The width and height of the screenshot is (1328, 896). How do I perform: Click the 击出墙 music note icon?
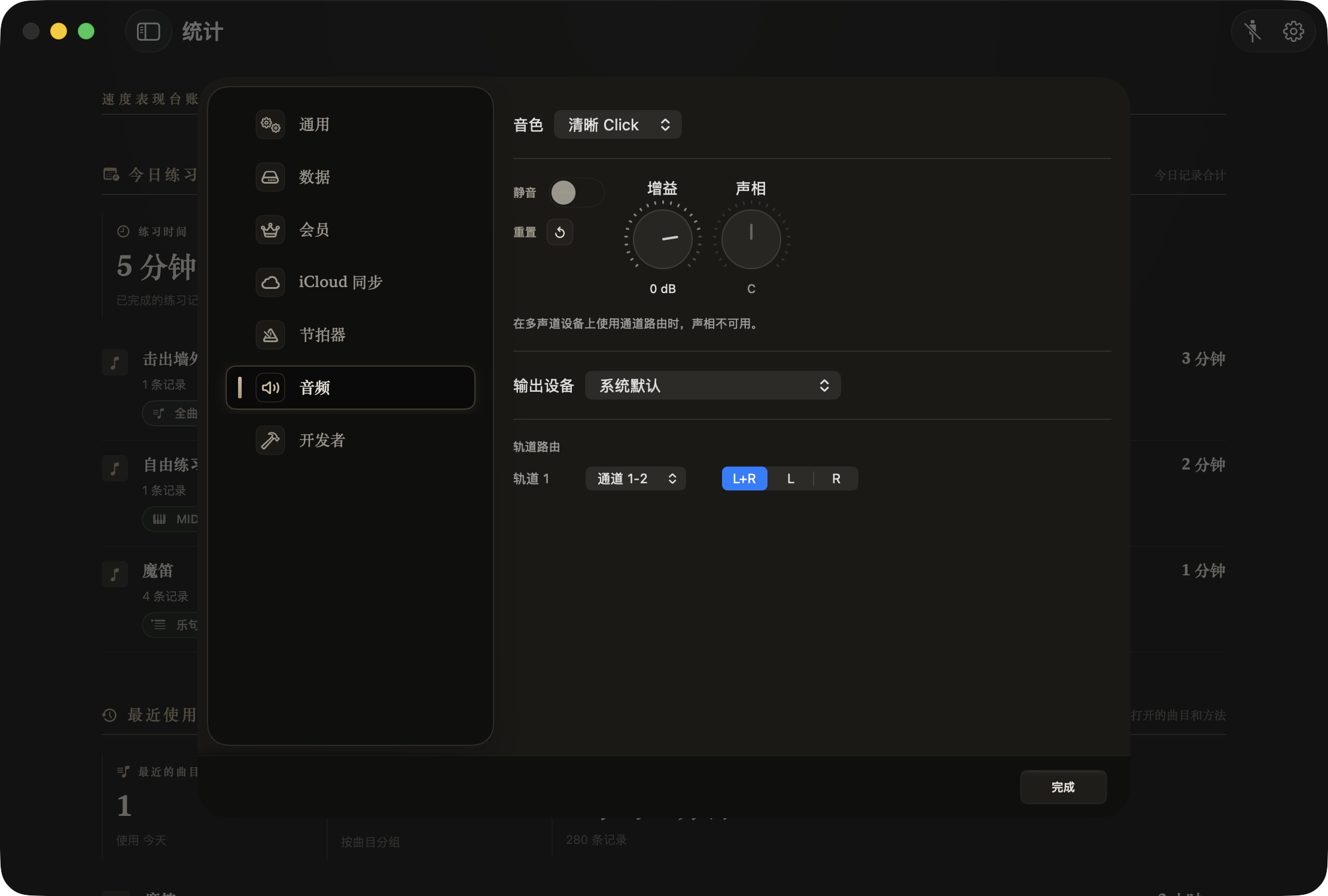pyautogui.click(x=115, y=362)
